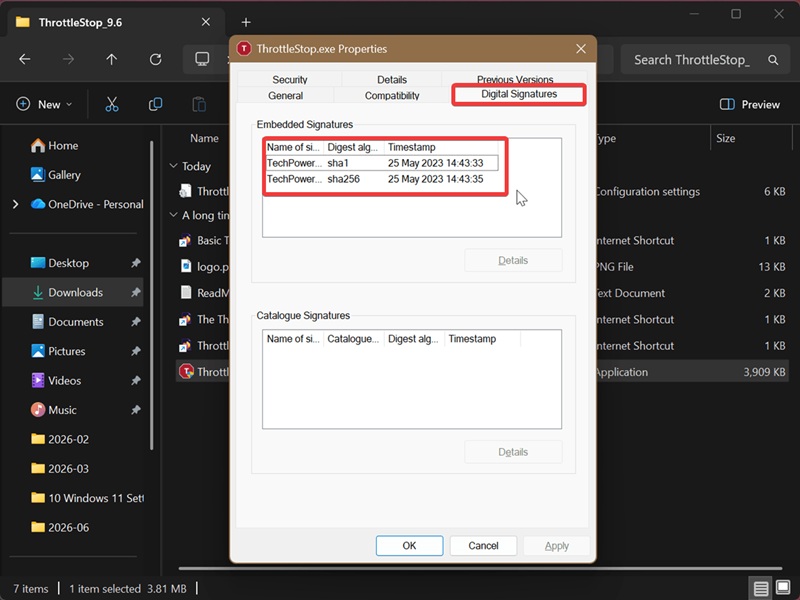Navigate back with the left arrow
Viewport: 800px width, 600px height.
click(24, 60)
